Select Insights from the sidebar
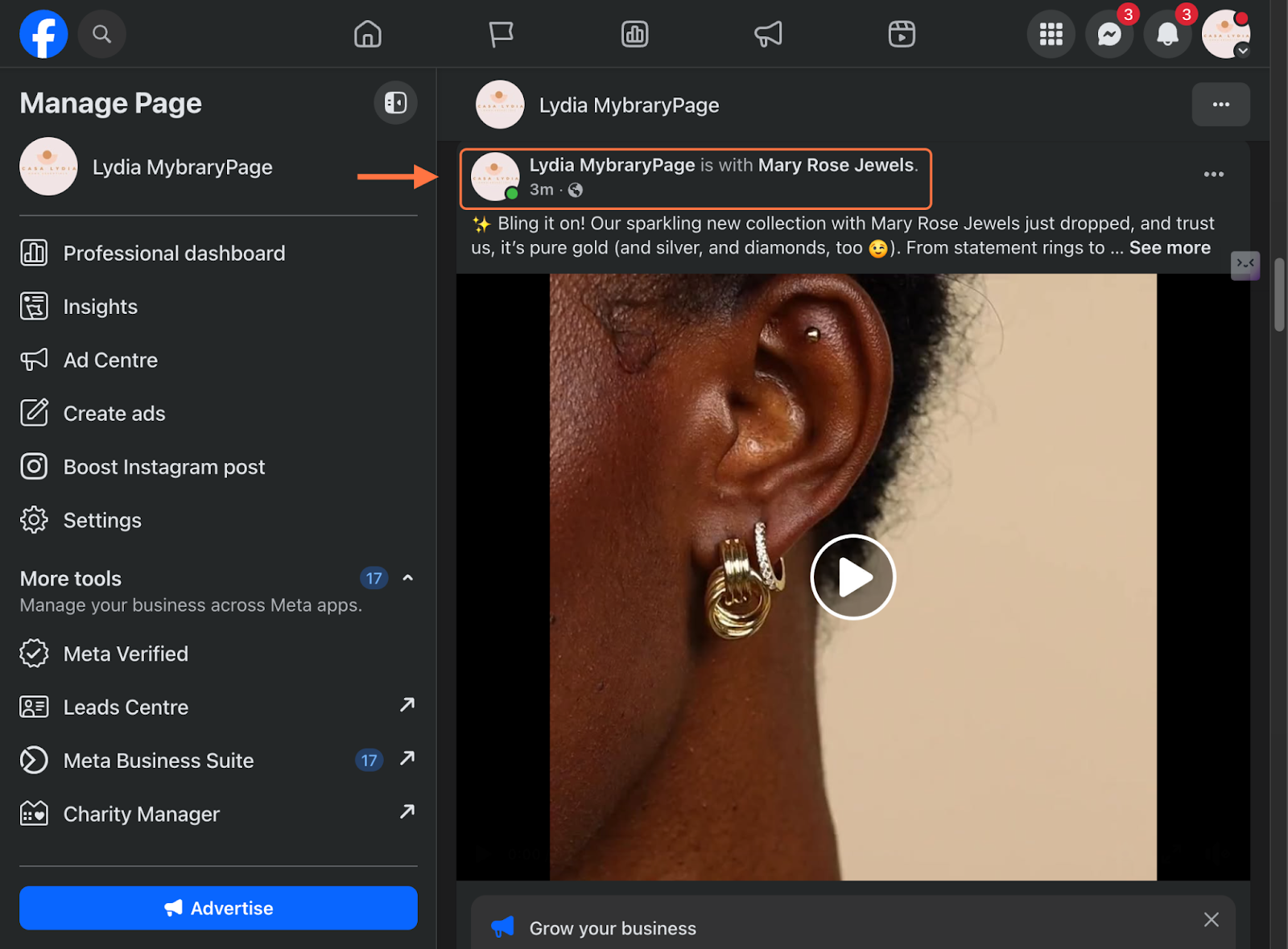The width and height of the screenshot is (1288, 949). pos(100,307)
